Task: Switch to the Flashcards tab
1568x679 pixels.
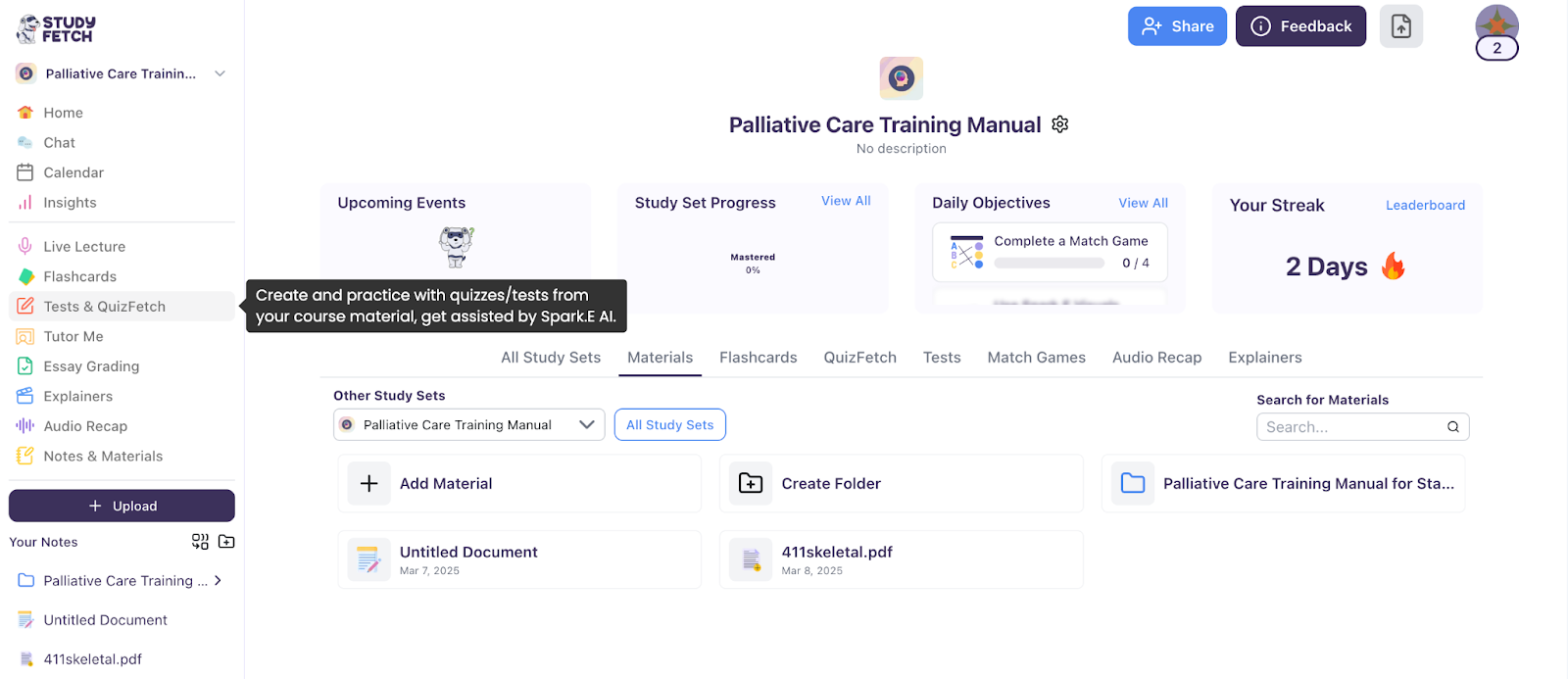Action: coord(759,358)
